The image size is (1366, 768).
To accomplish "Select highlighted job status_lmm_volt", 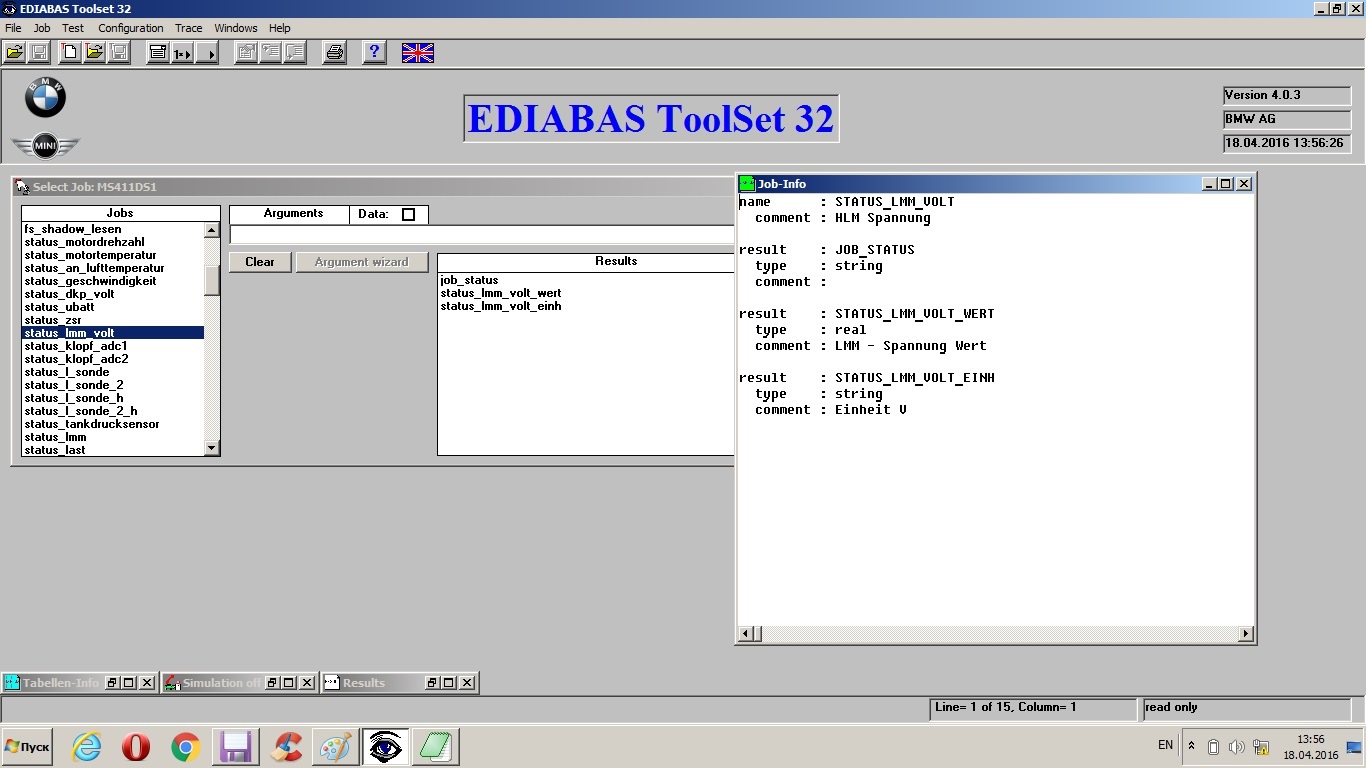I will tap(113, 333).
